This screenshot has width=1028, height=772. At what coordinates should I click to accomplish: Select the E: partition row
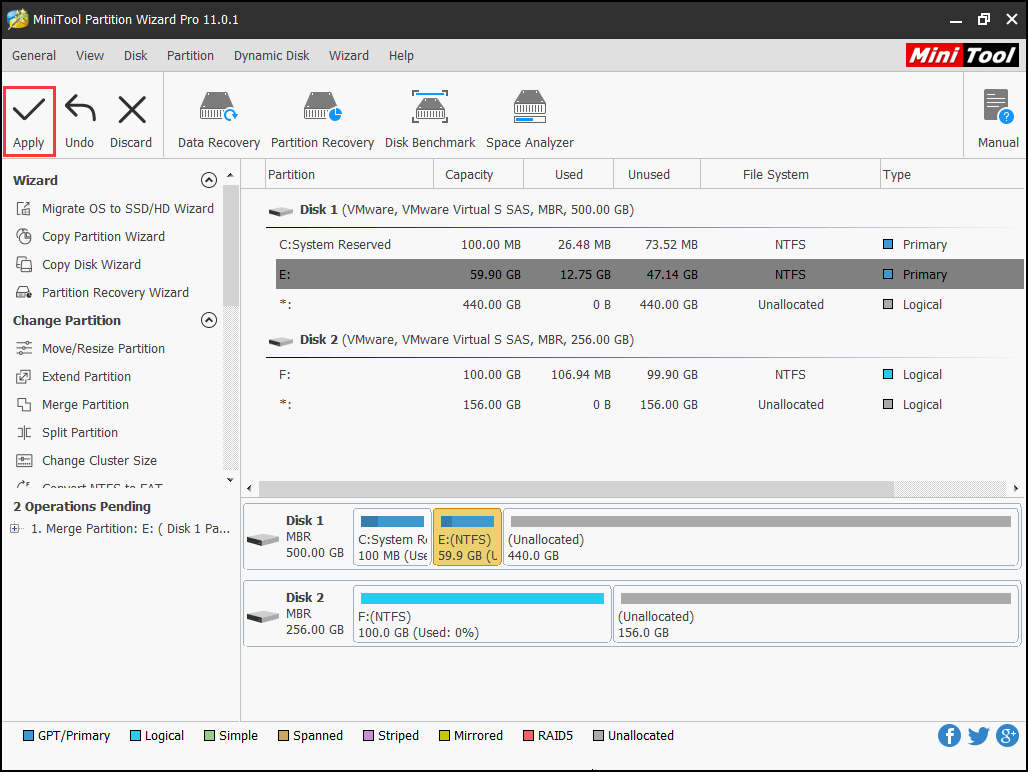pos(650,274)
